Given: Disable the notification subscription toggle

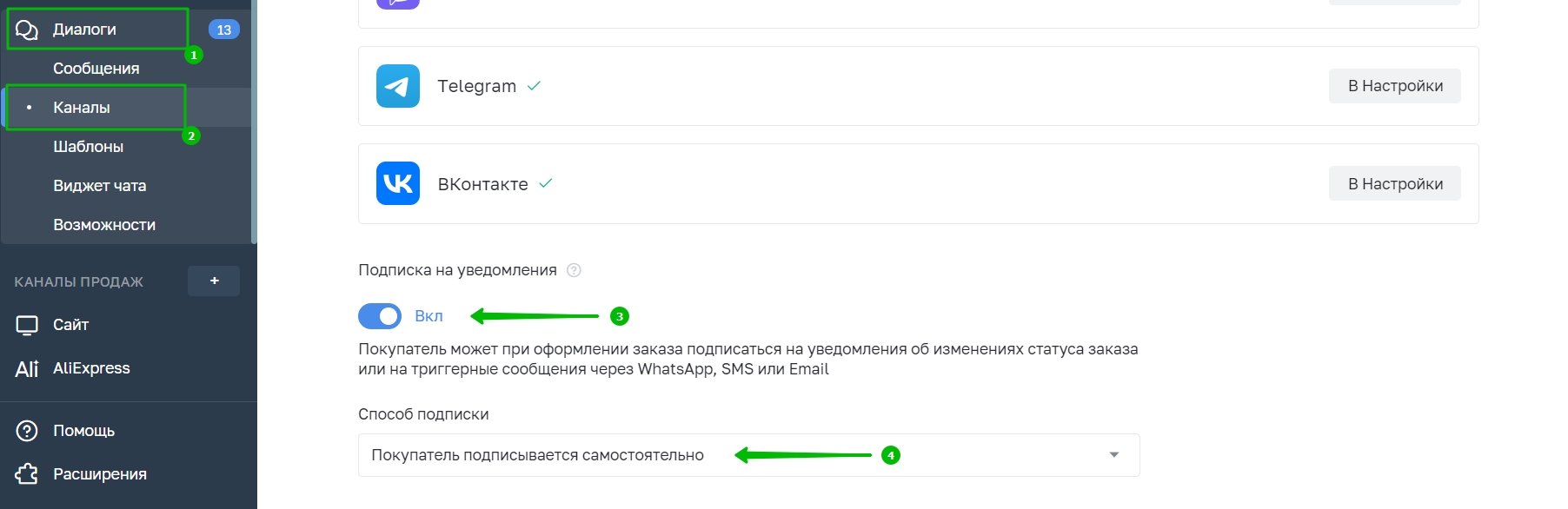Looking at the screenshot, I should click(x=380, y=316).
